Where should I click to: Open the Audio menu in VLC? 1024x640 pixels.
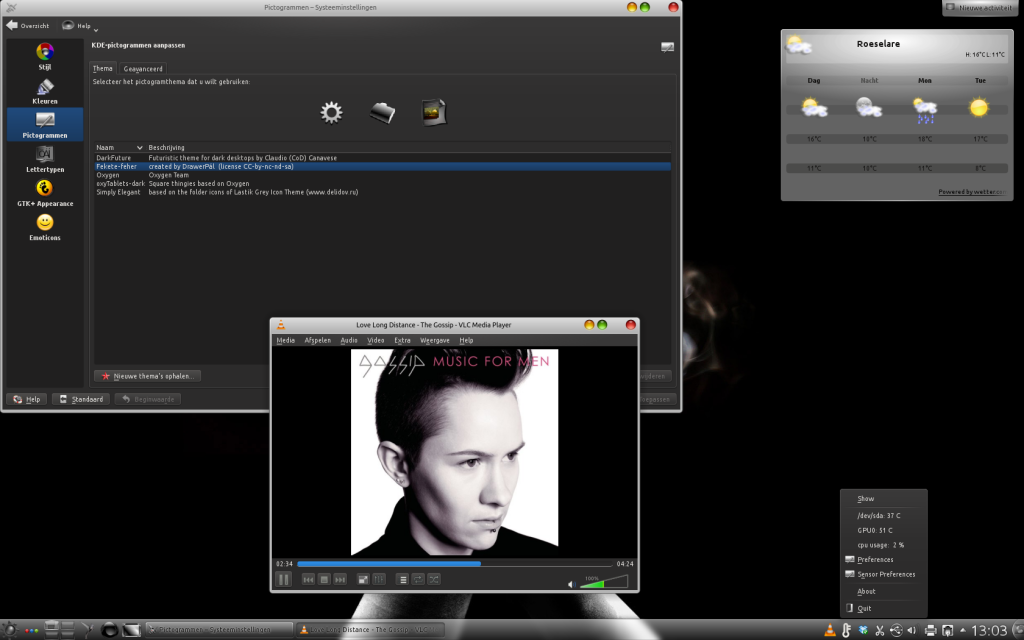349,340
